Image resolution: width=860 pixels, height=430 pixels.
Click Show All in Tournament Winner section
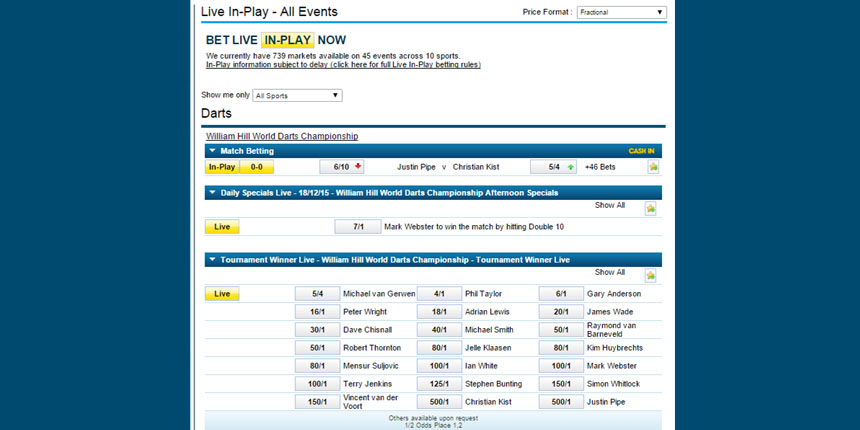(x=609, y=272)
